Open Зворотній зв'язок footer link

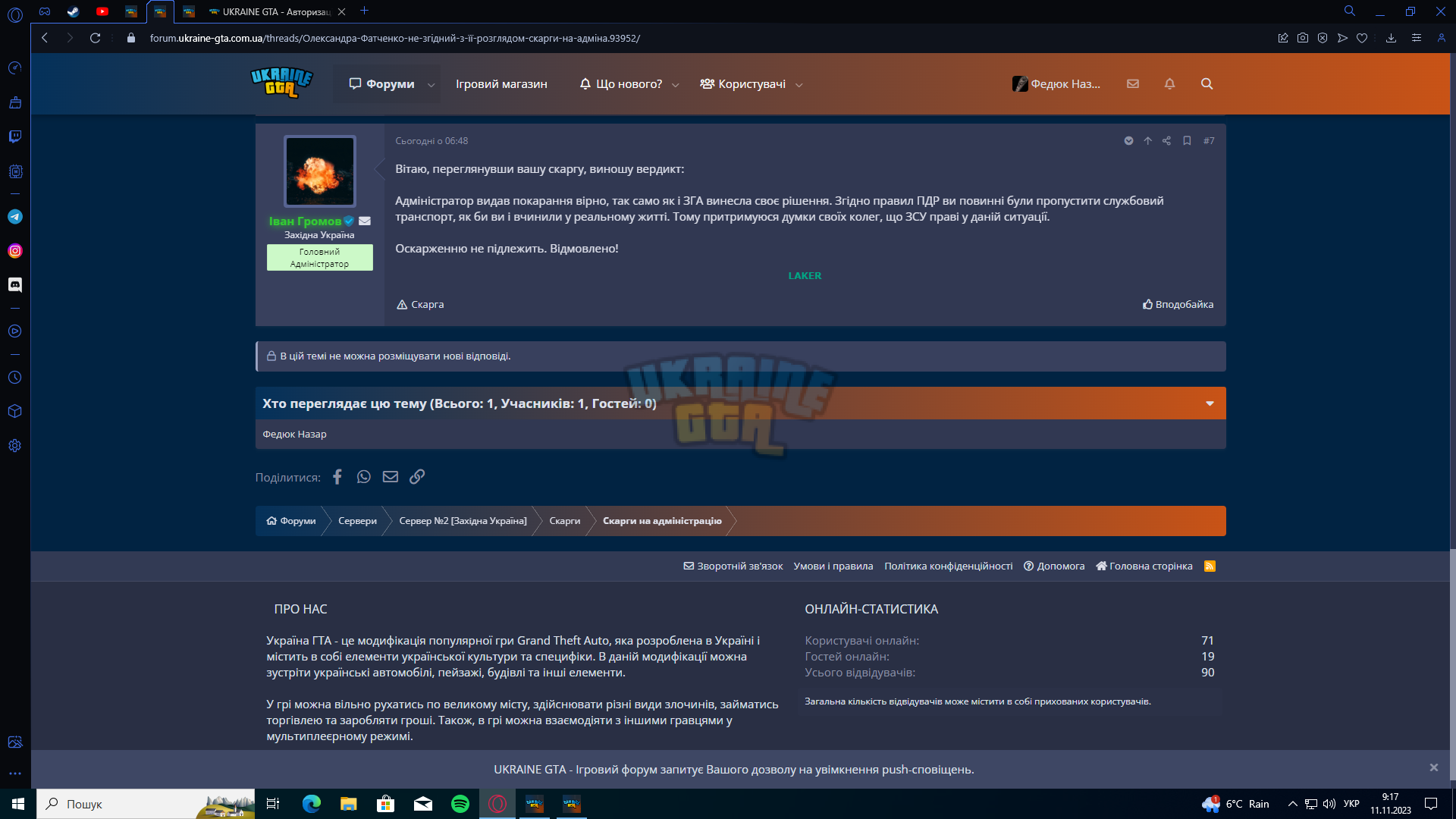pyautogui.click(x=733, y=566)
